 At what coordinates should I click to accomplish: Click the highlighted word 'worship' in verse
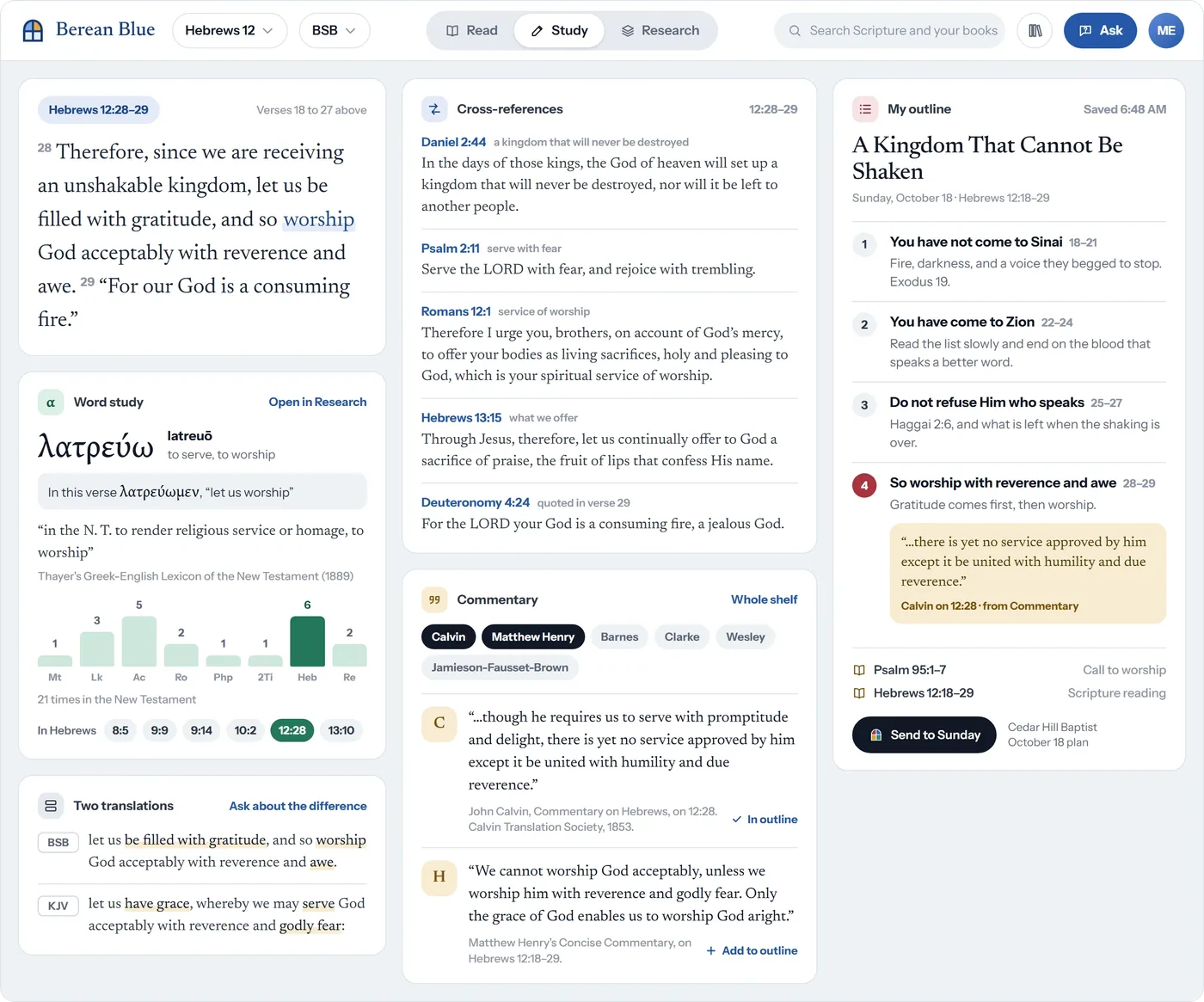[x=319, y=219]
